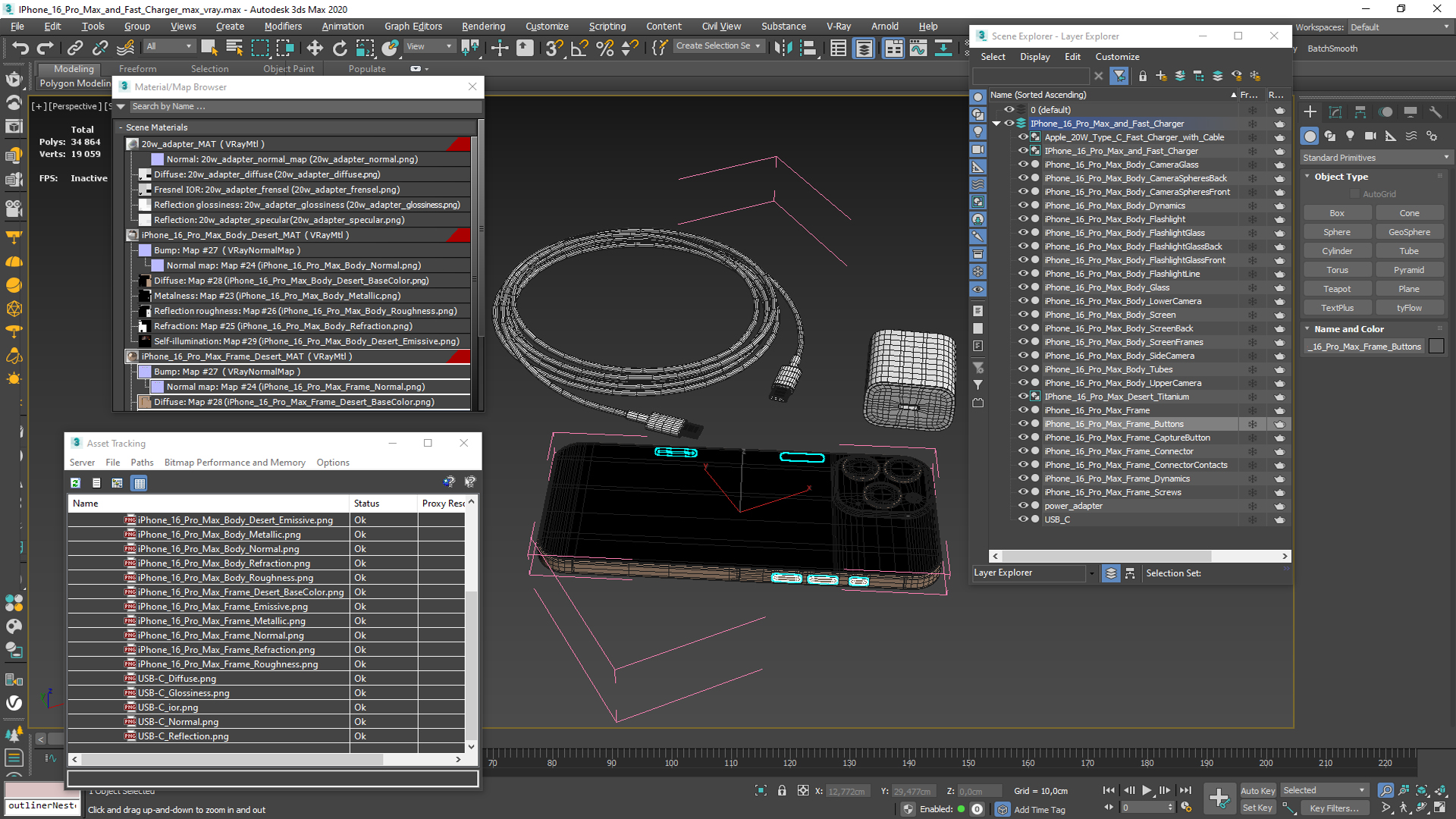Click Go to End playback button

(x=1186, y=790)
